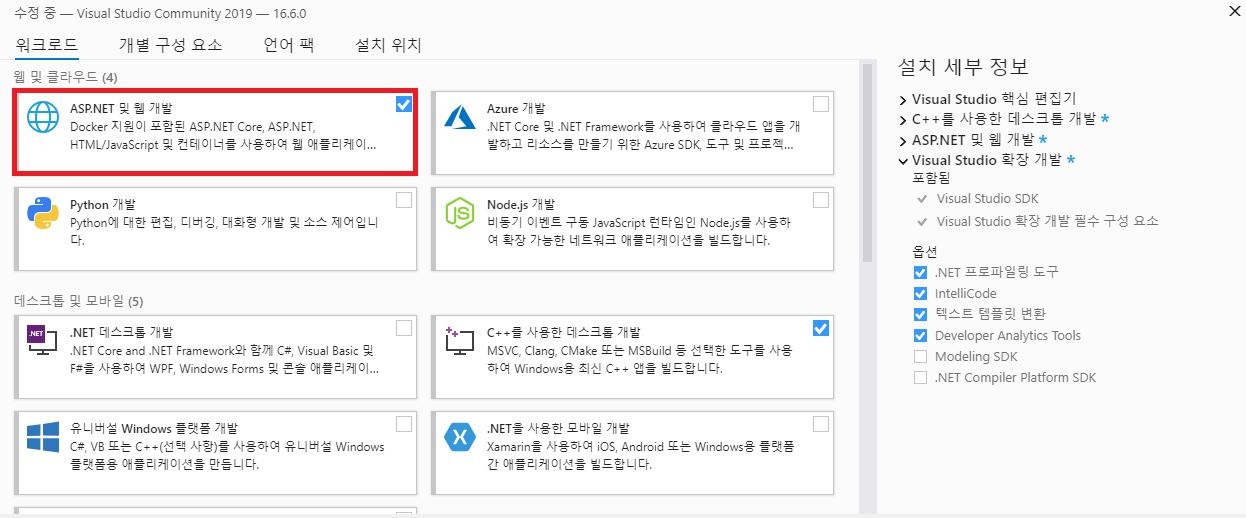Check the .NET을 사용한 모바일 개발 checkbox
The image size is (1246, 518).
click(x=821, y=424)
